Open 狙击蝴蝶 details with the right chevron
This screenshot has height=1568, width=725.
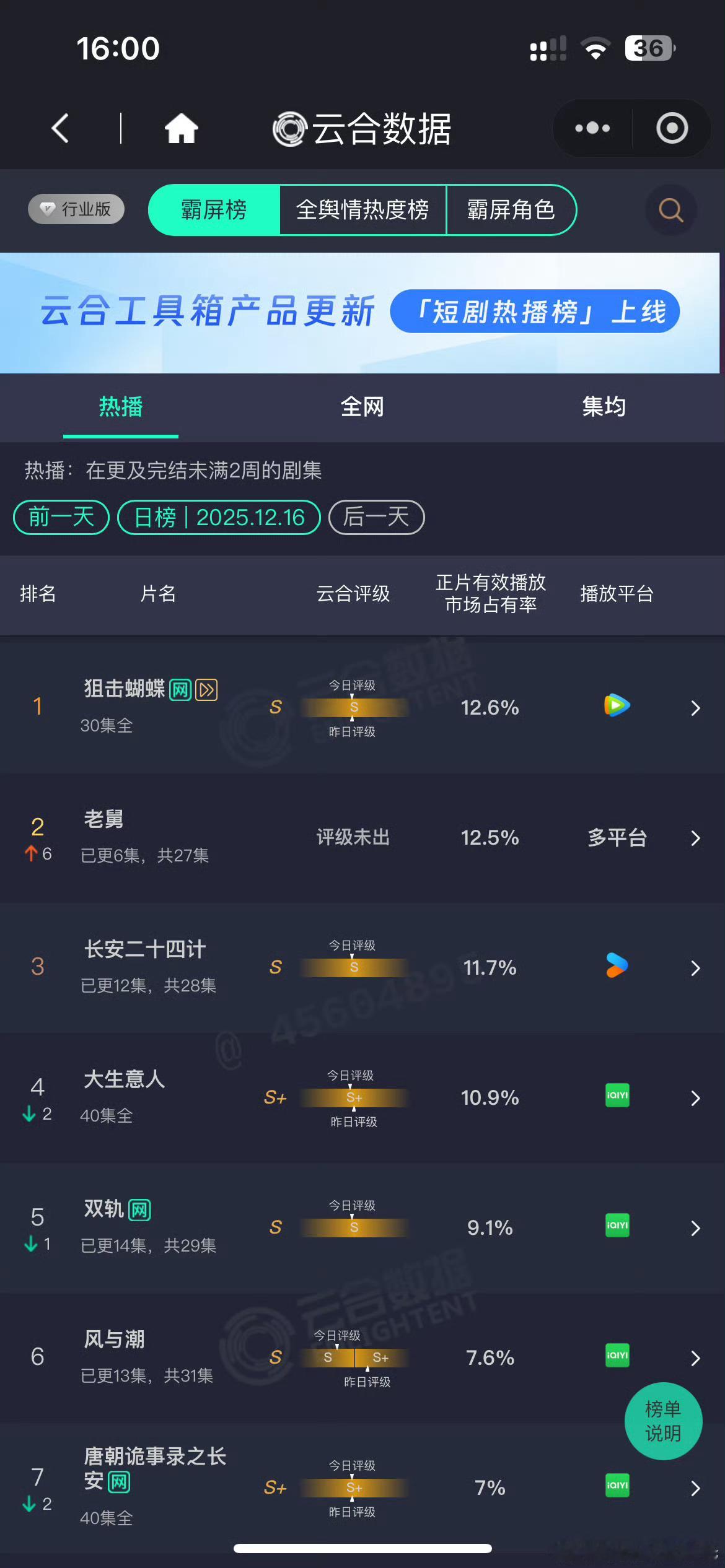point(695,707)
